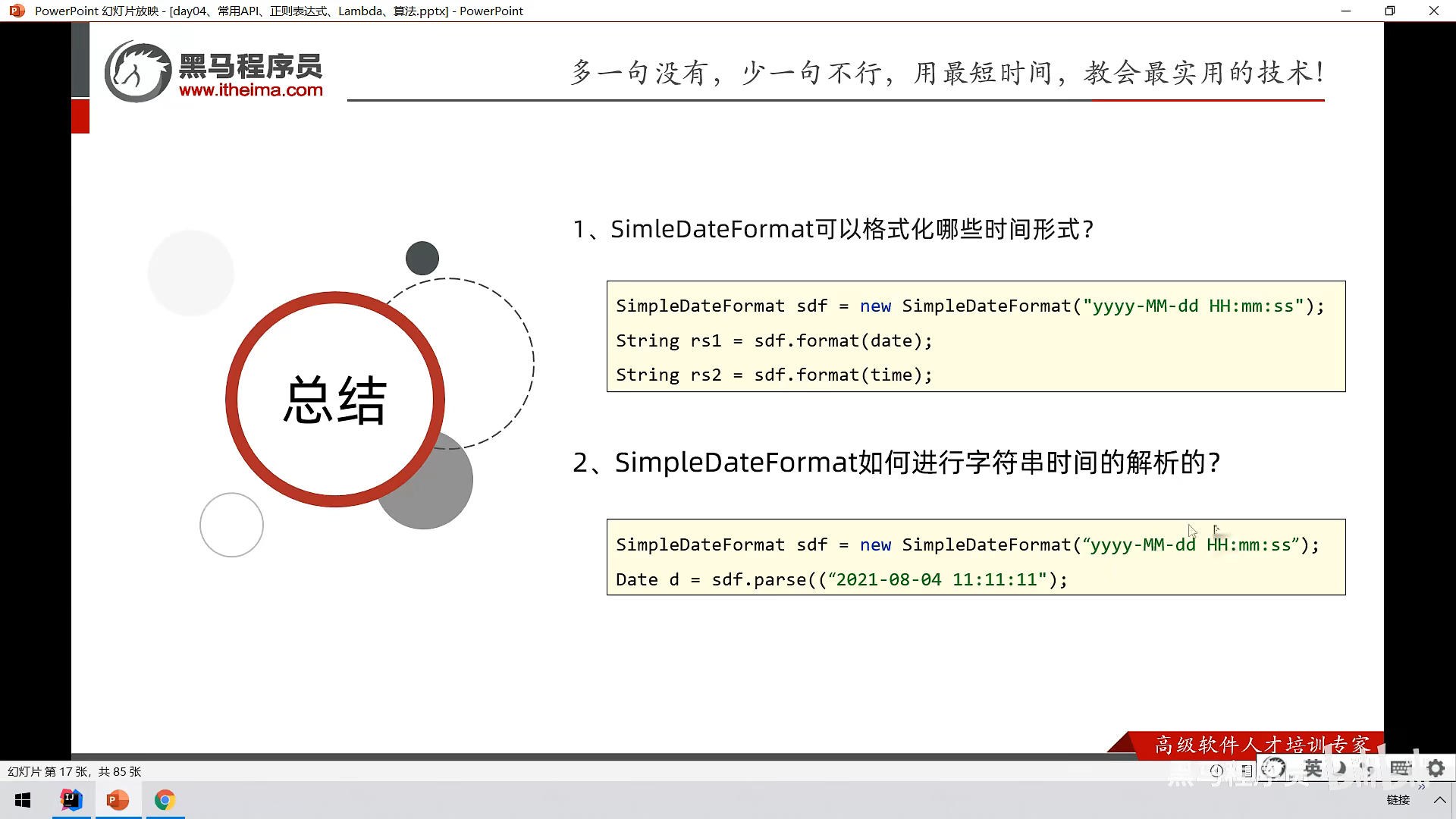Image resolution: width=1456 pixels, height=819 pixels.
Task: Click the input method logo icon
Action: [1275, 768]
